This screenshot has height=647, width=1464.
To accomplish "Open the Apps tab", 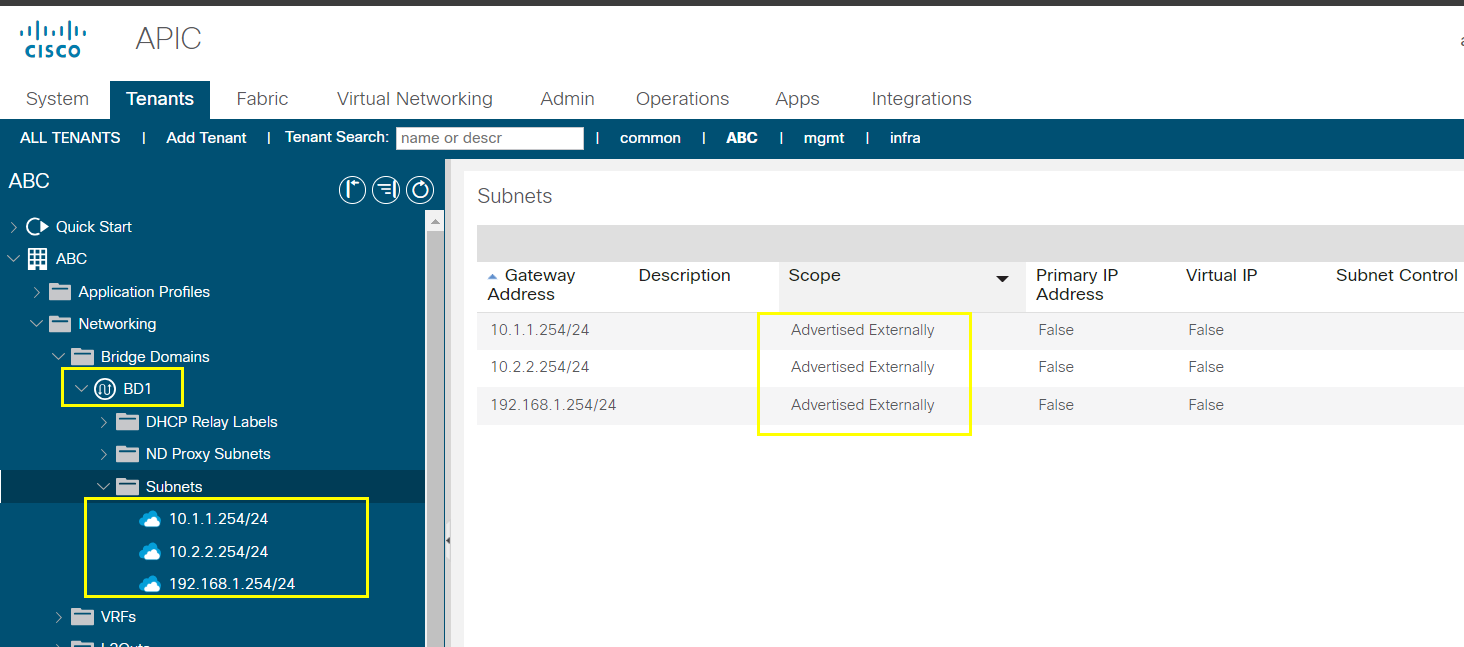I will click(x=797, y=99).
